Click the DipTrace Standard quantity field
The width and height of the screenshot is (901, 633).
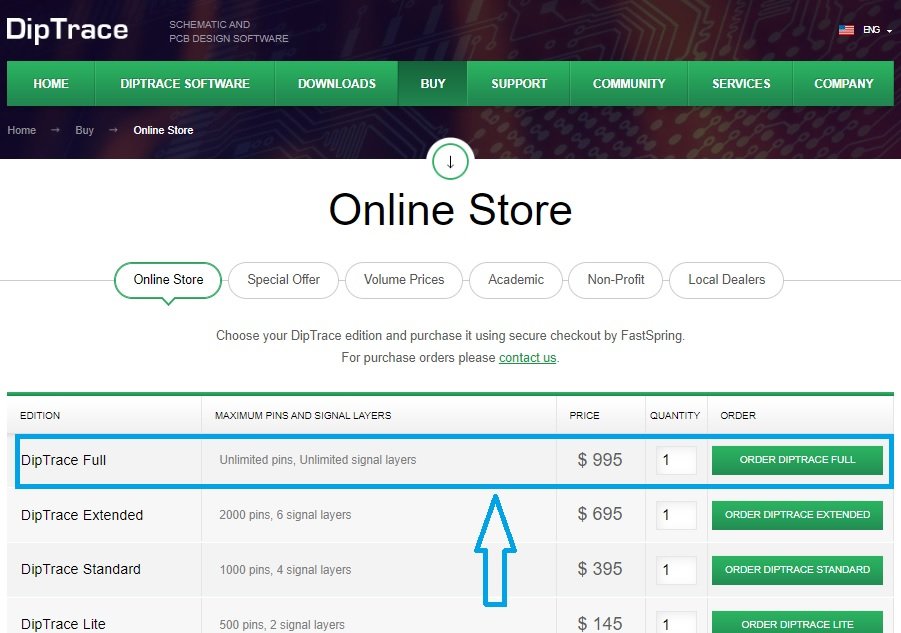(676, 570)
